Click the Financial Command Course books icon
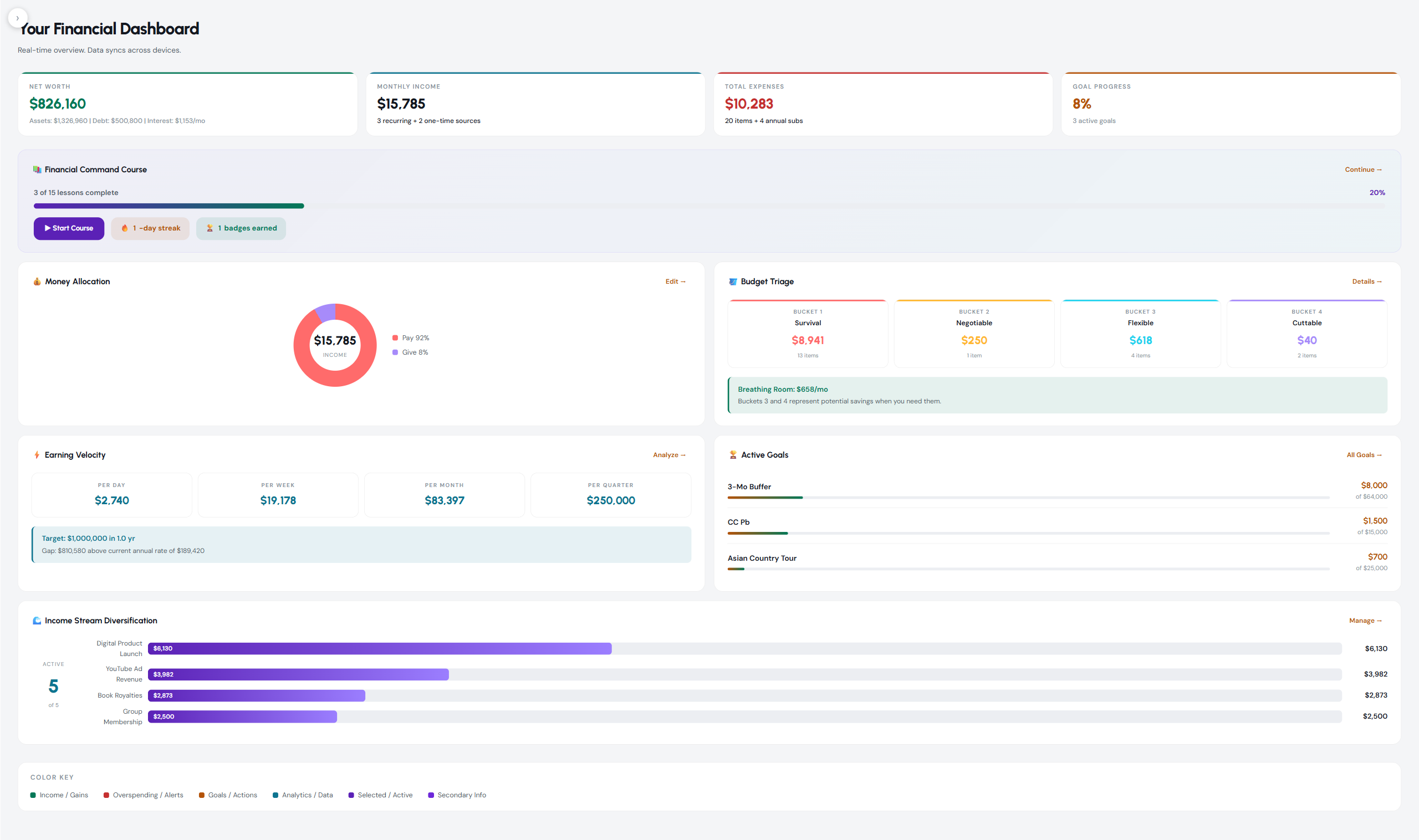 tap(36, 169)
